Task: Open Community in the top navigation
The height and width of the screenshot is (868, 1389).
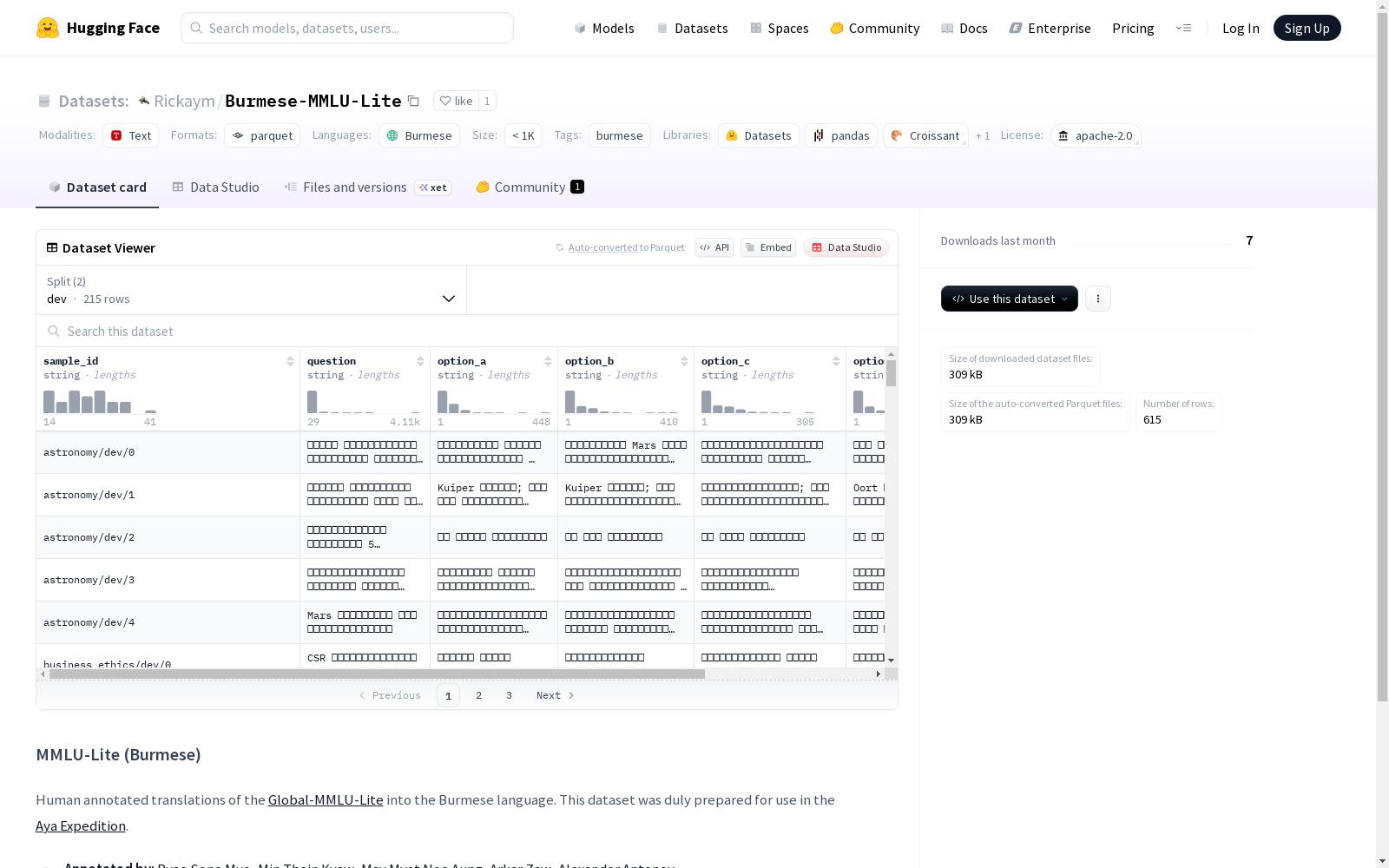Action: 875,28
